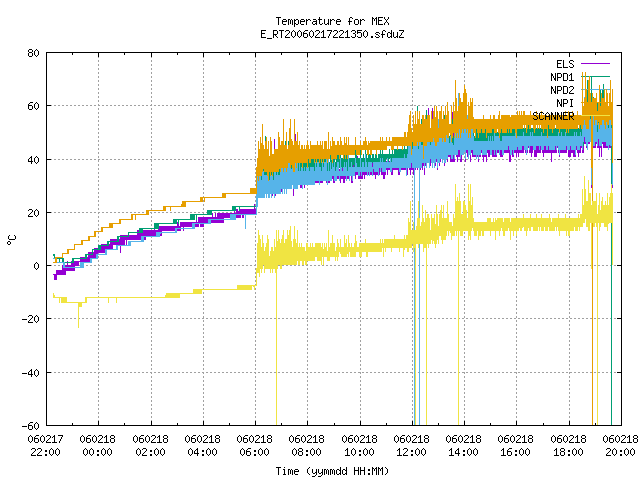
Task: Click the y-axis label -60
Action: coord(31,426)
